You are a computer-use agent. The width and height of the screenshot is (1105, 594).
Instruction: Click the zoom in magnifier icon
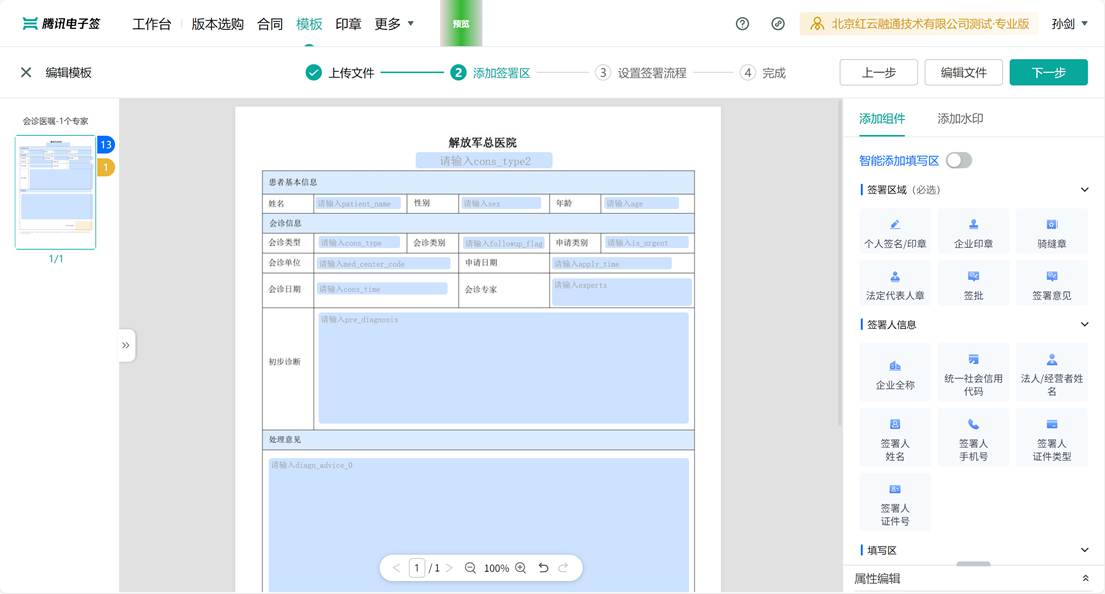pos(520,568)
